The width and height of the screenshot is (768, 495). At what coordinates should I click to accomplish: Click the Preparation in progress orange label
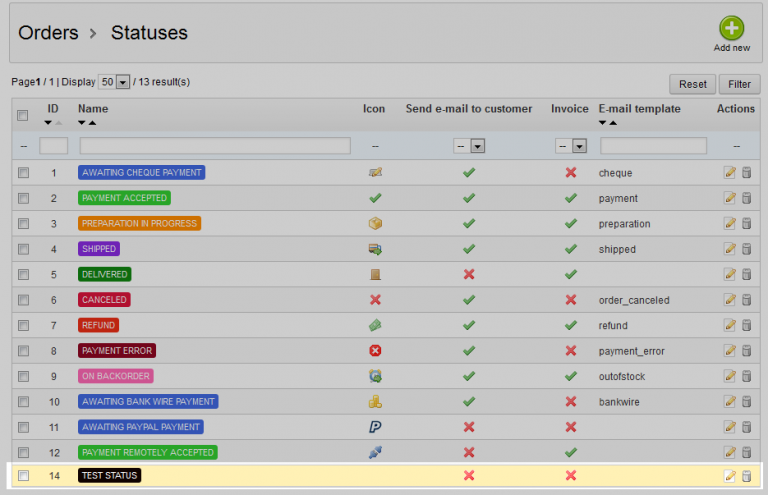(139, 223)
